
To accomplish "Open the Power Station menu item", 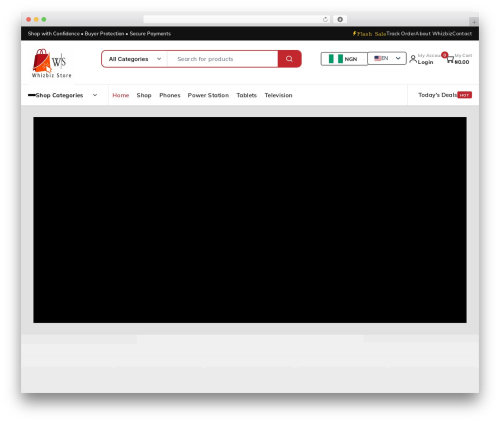I will (x=208, y=95).
